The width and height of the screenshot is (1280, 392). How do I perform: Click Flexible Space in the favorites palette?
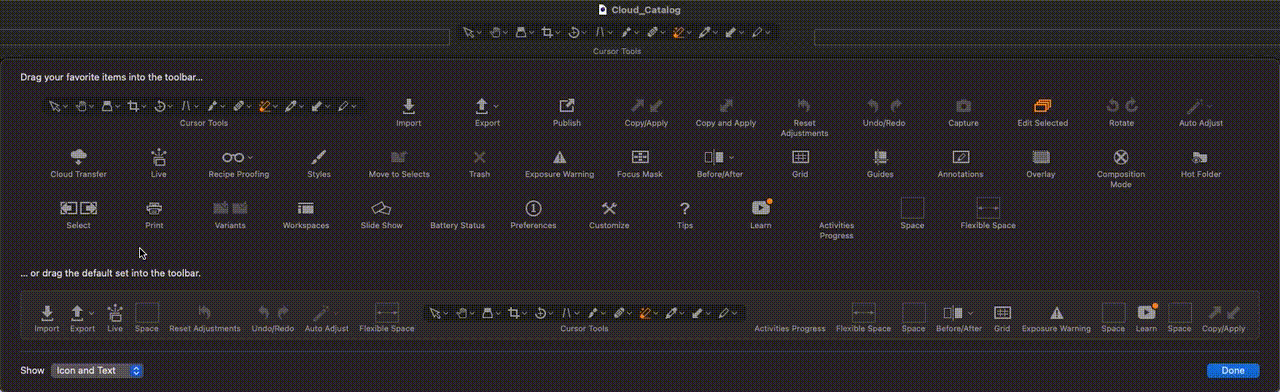click(988, 214)
